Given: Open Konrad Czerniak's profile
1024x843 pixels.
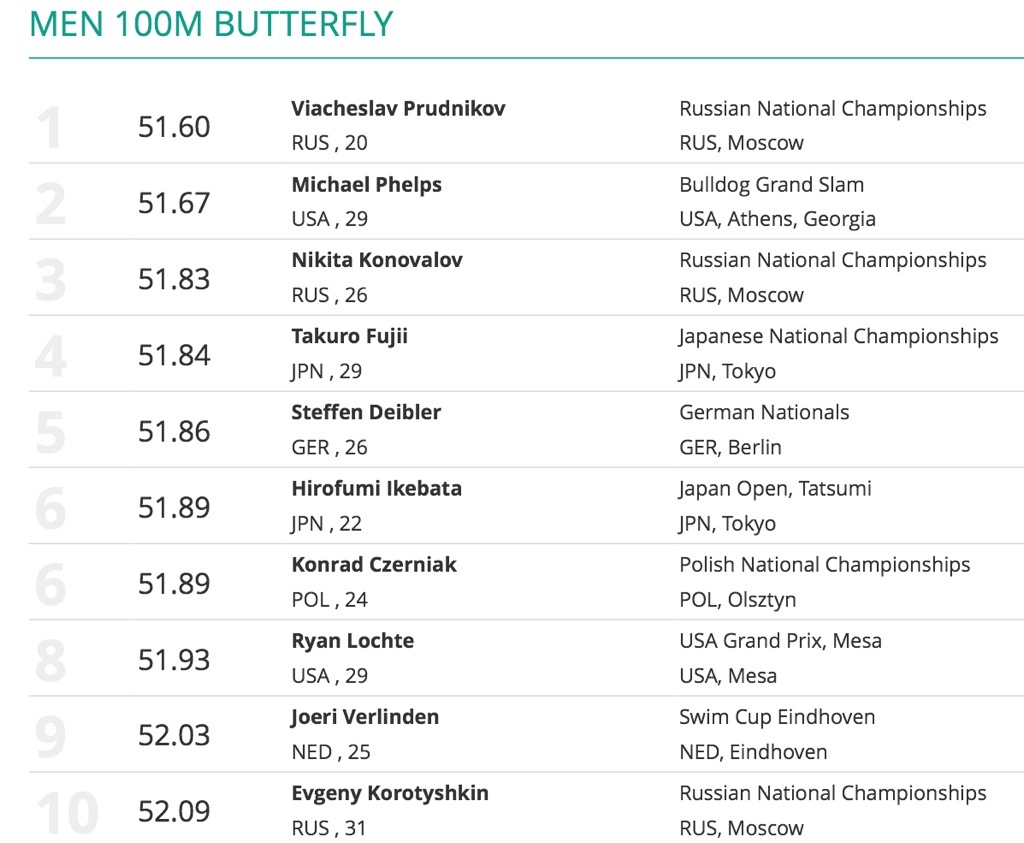Looking at the screenshot, I should pos(374,564).
